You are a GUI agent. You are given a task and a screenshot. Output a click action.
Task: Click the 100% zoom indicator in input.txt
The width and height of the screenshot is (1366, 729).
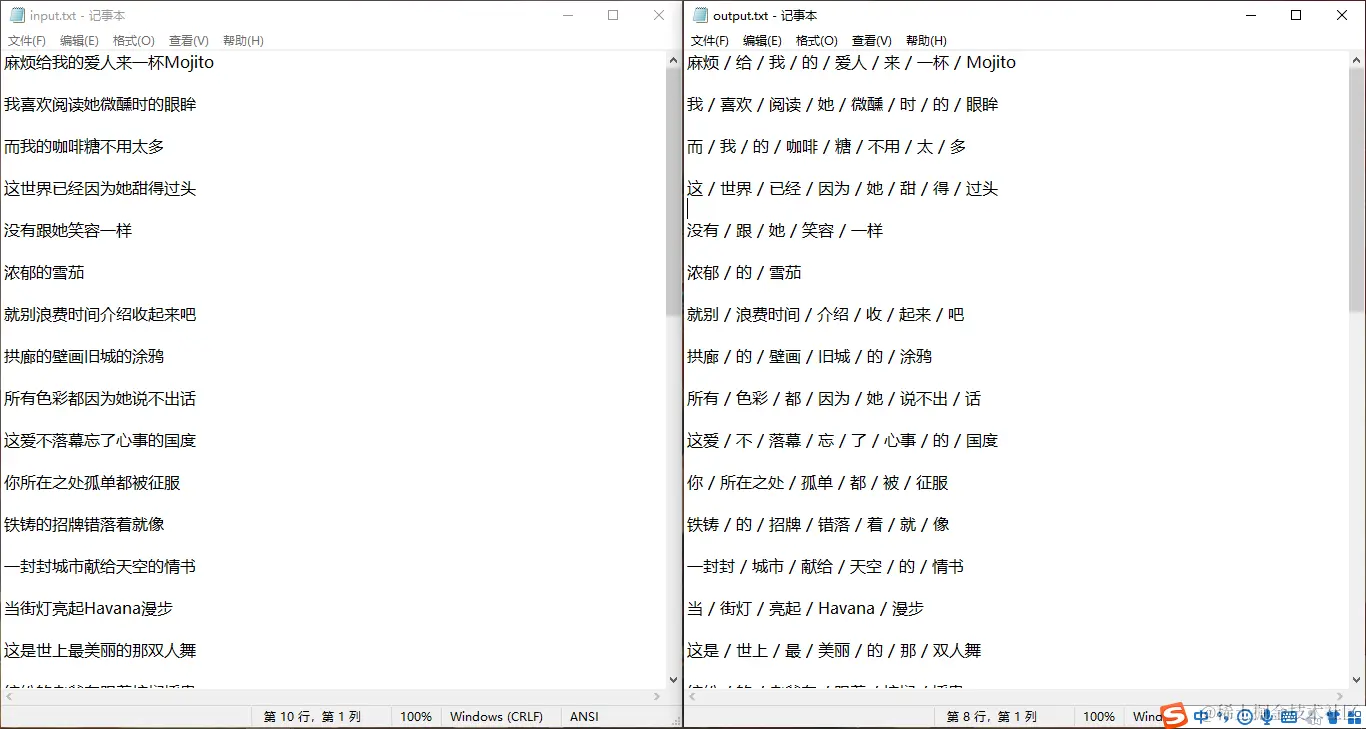click(x=415, y=716)
